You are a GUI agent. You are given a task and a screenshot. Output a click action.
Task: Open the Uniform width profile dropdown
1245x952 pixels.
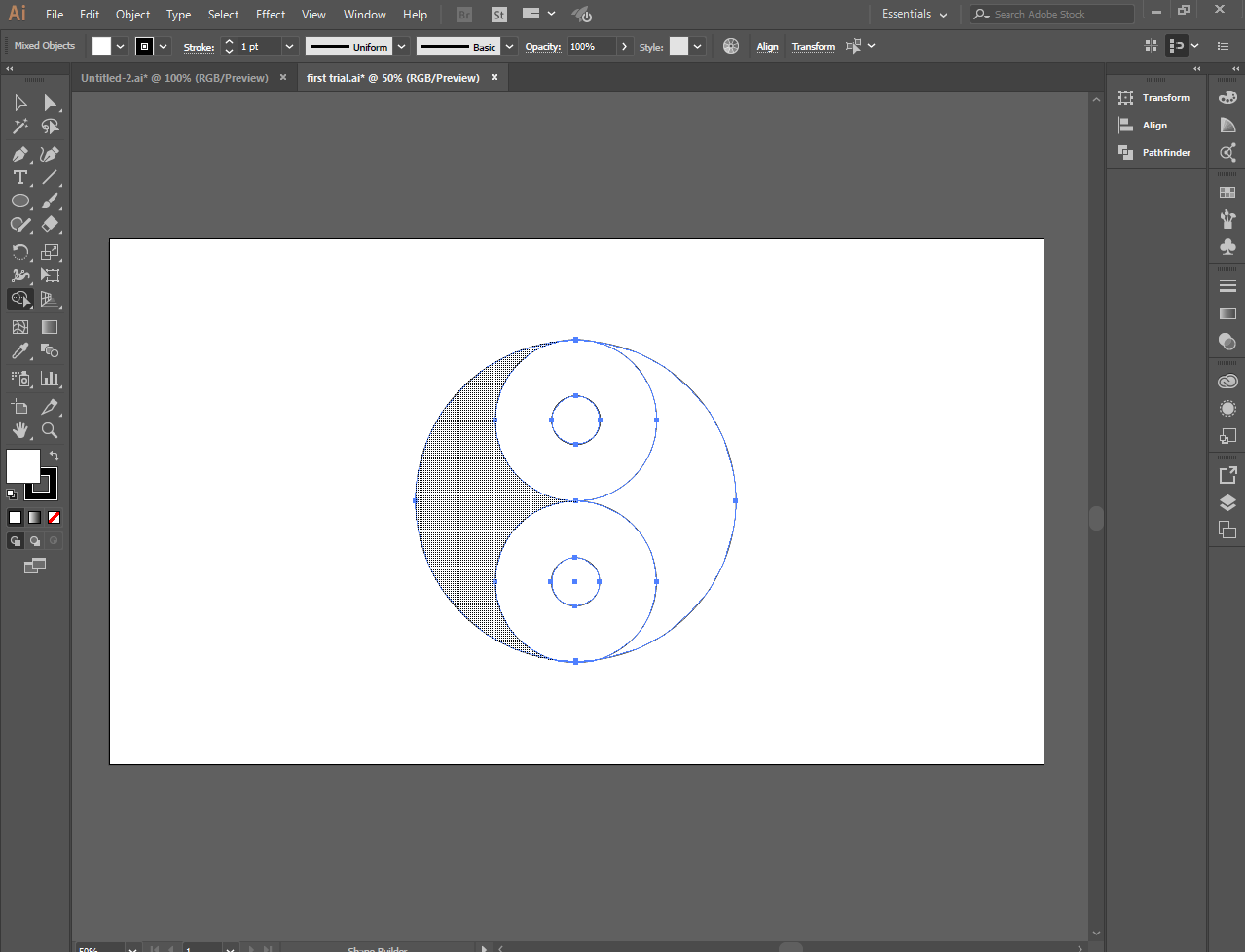401,47
